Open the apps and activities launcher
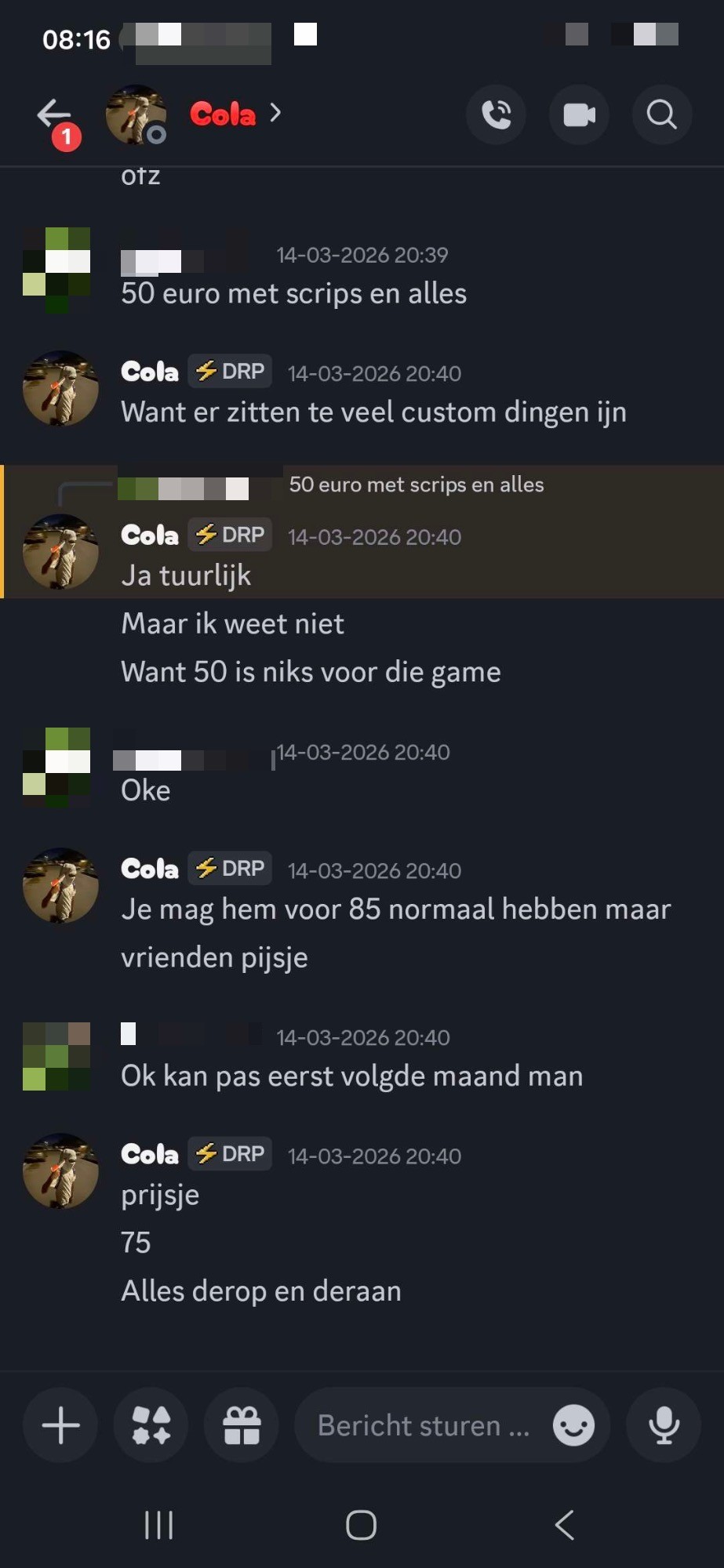The height and width of the screenshot is (1568, 724). click(x=151, y=1425)
